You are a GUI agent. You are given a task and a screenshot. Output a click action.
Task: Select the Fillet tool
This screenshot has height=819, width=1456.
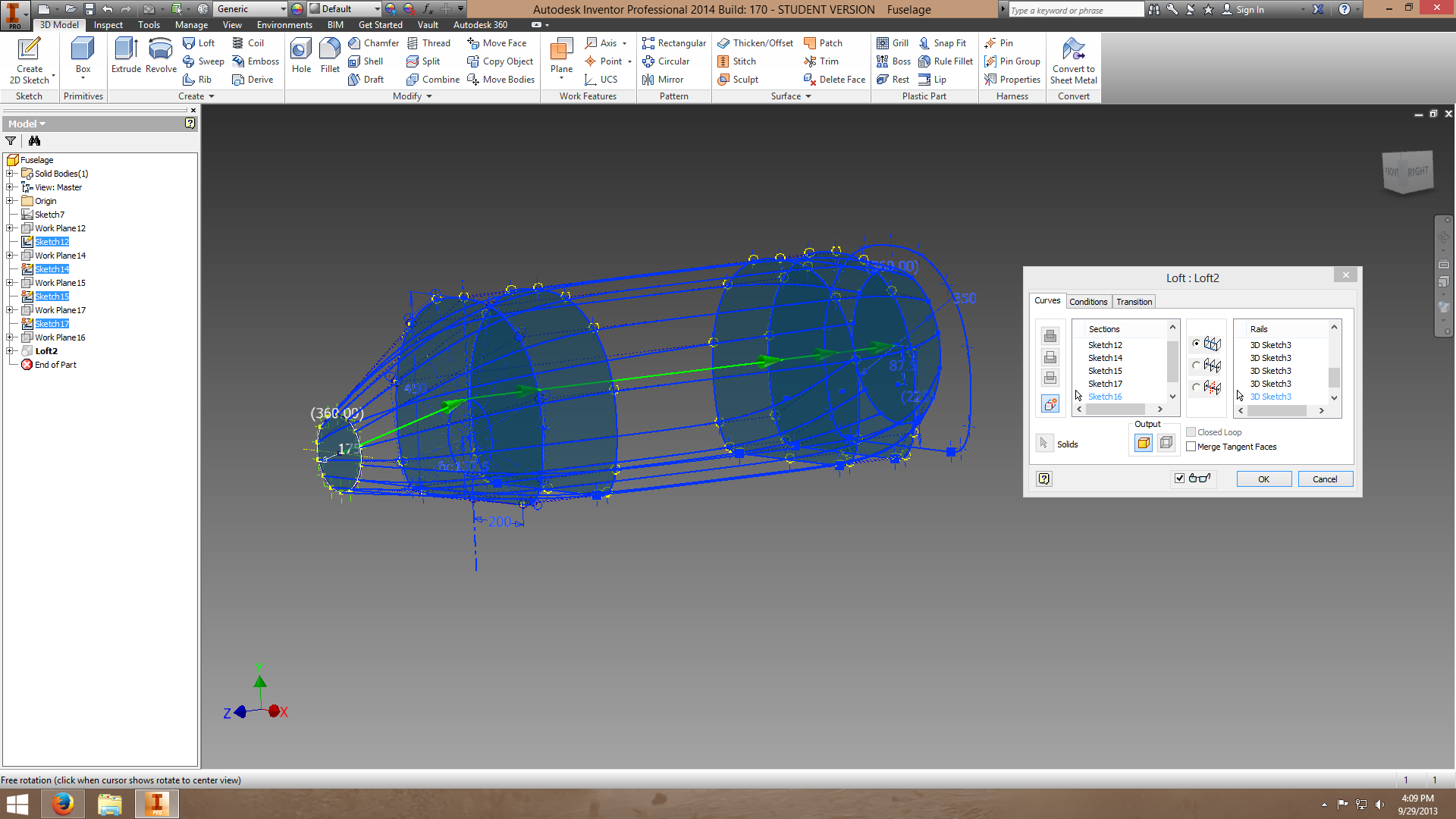point(329,53)
